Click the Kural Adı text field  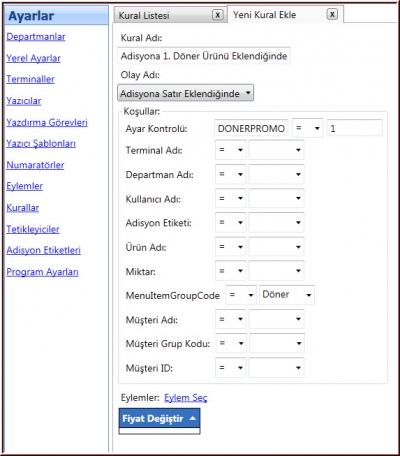tap(204, 56)
